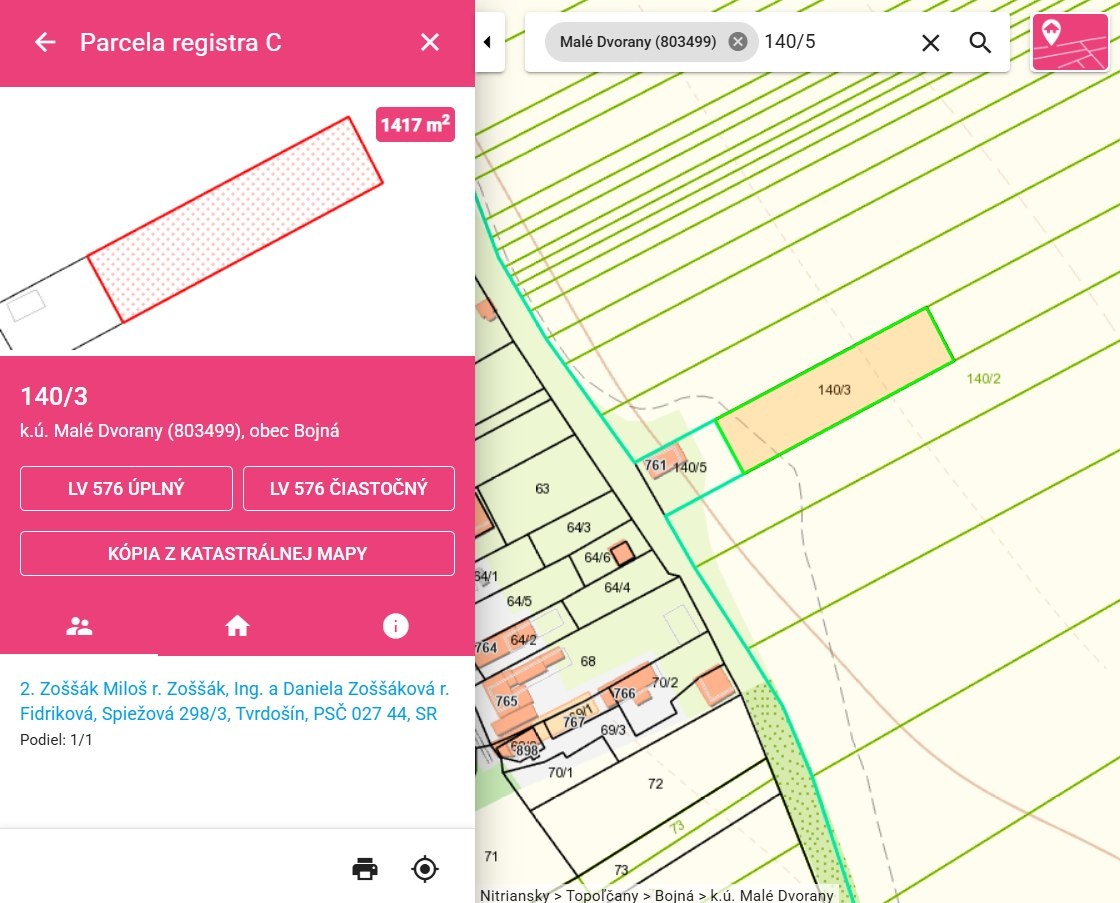
Task: Locate parcel on map with target icon
Action: point(425,869)
